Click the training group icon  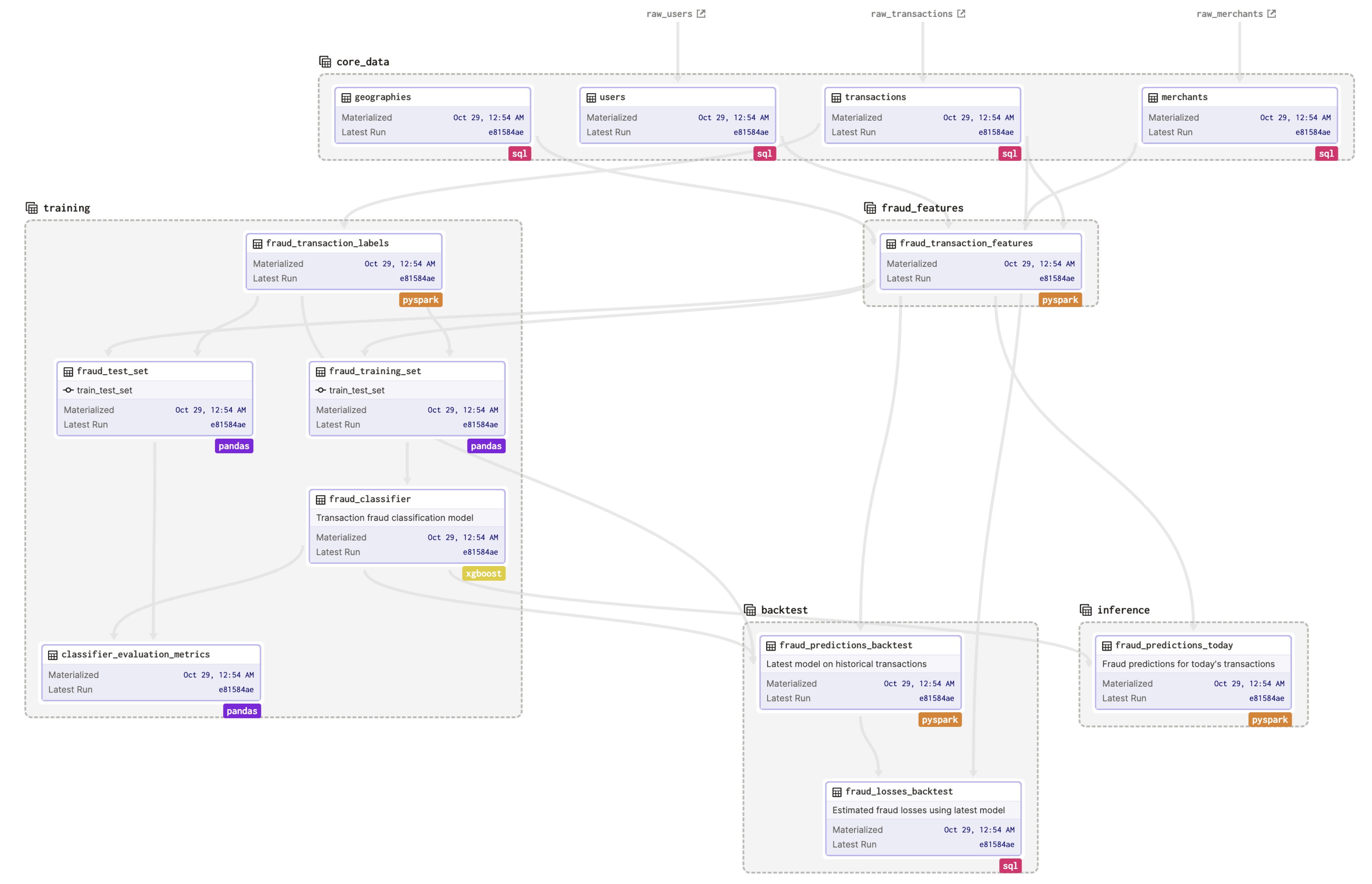pyautogui.click(x=32, y=208)
